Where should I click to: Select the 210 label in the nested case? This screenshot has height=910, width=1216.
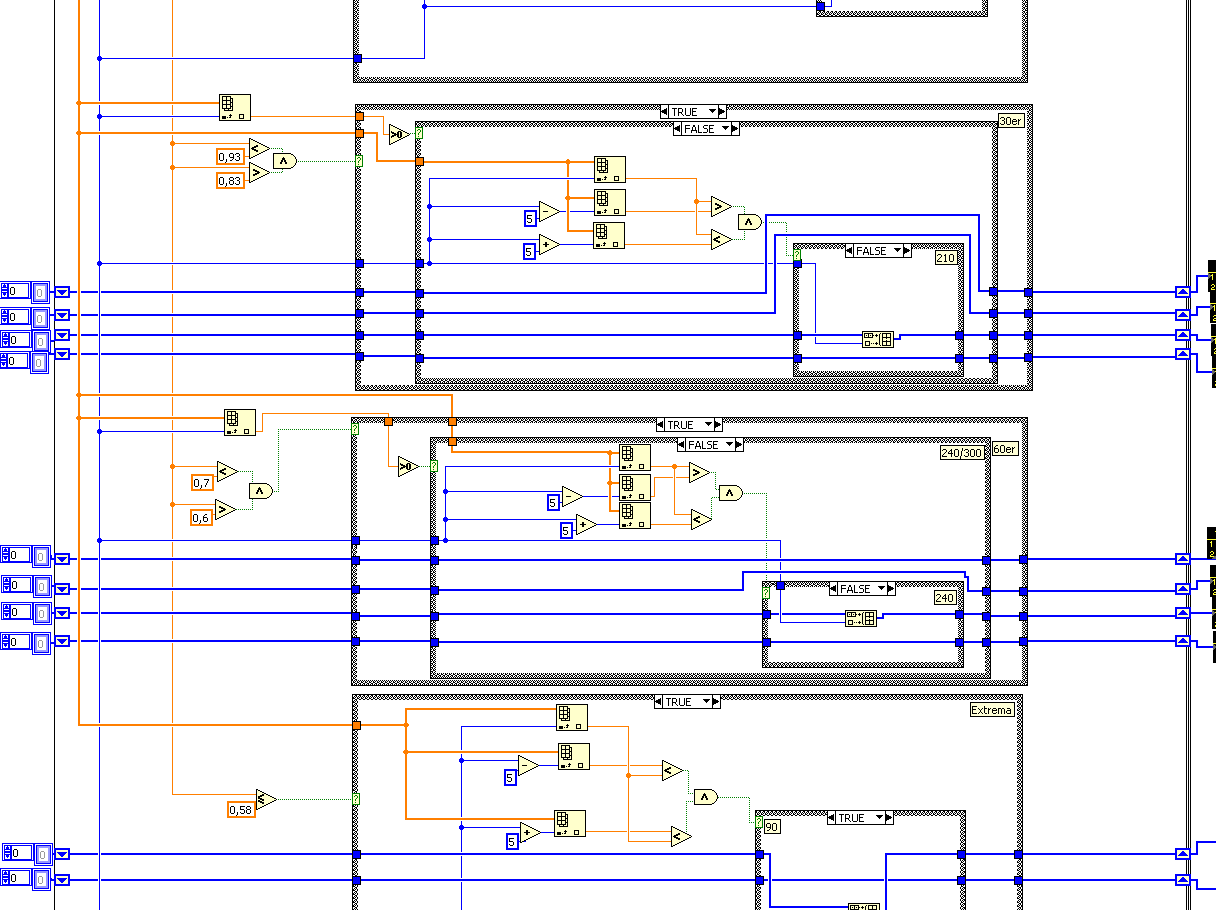click(x=945, y=258)
